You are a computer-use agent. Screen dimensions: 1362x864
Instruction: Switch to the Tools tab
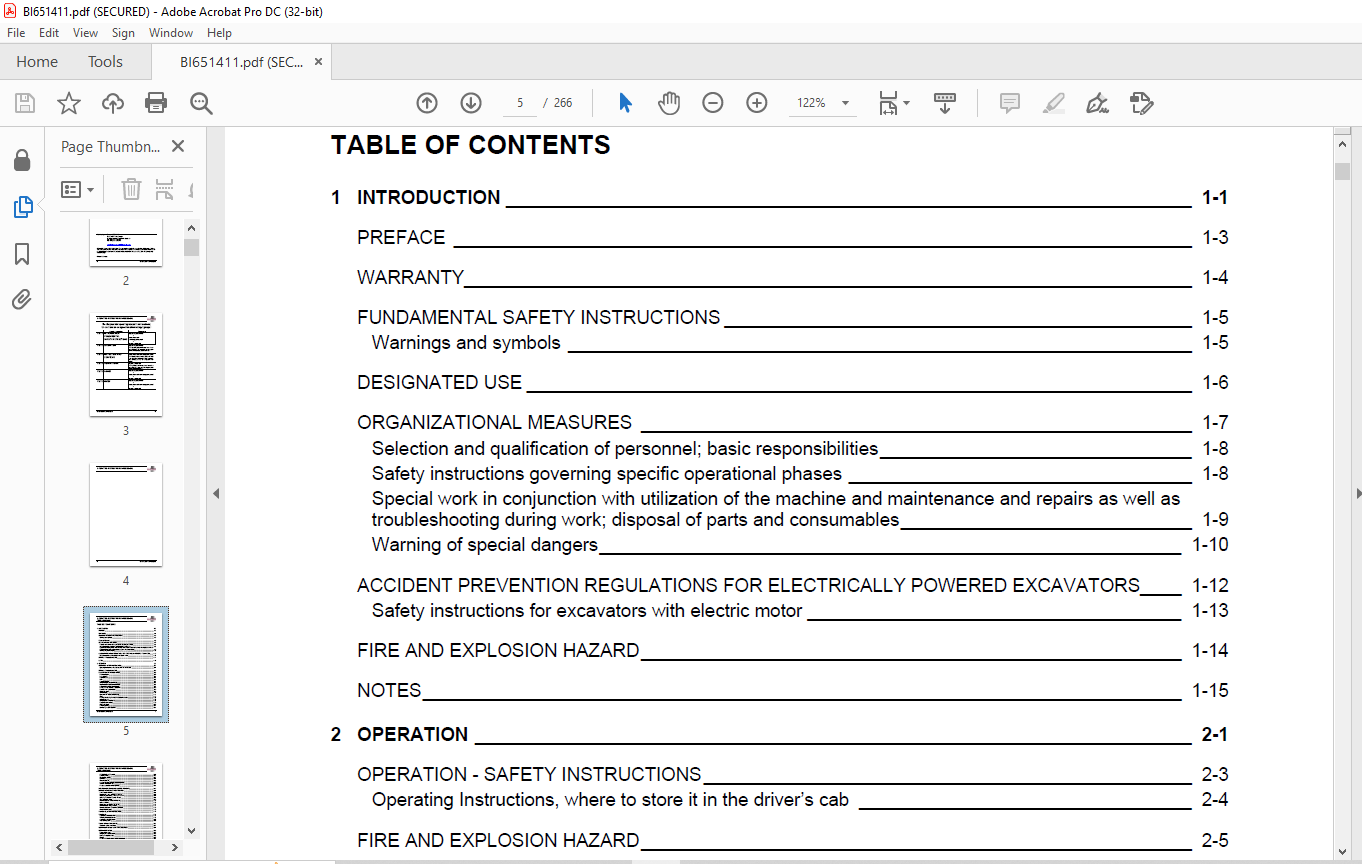[105, 62]
